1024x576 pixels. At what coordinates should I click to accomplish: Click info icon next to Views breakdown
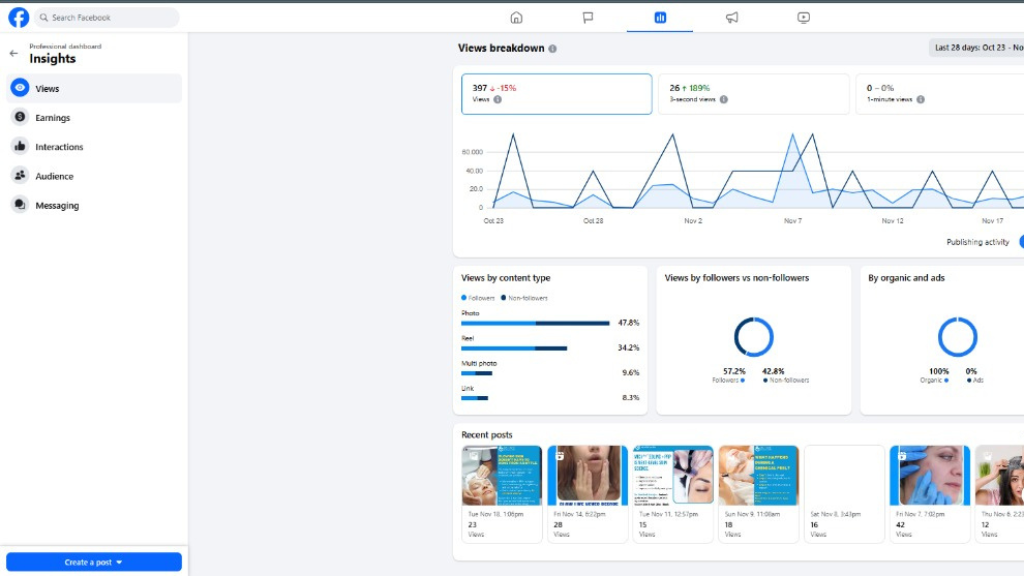click(x=553, y=49)
